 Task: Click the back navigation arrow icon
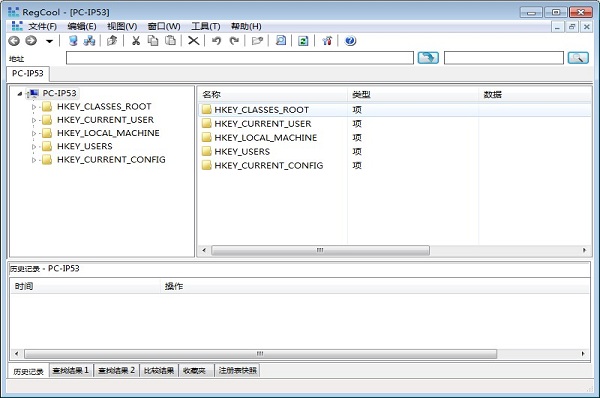(x=14, y=41)
